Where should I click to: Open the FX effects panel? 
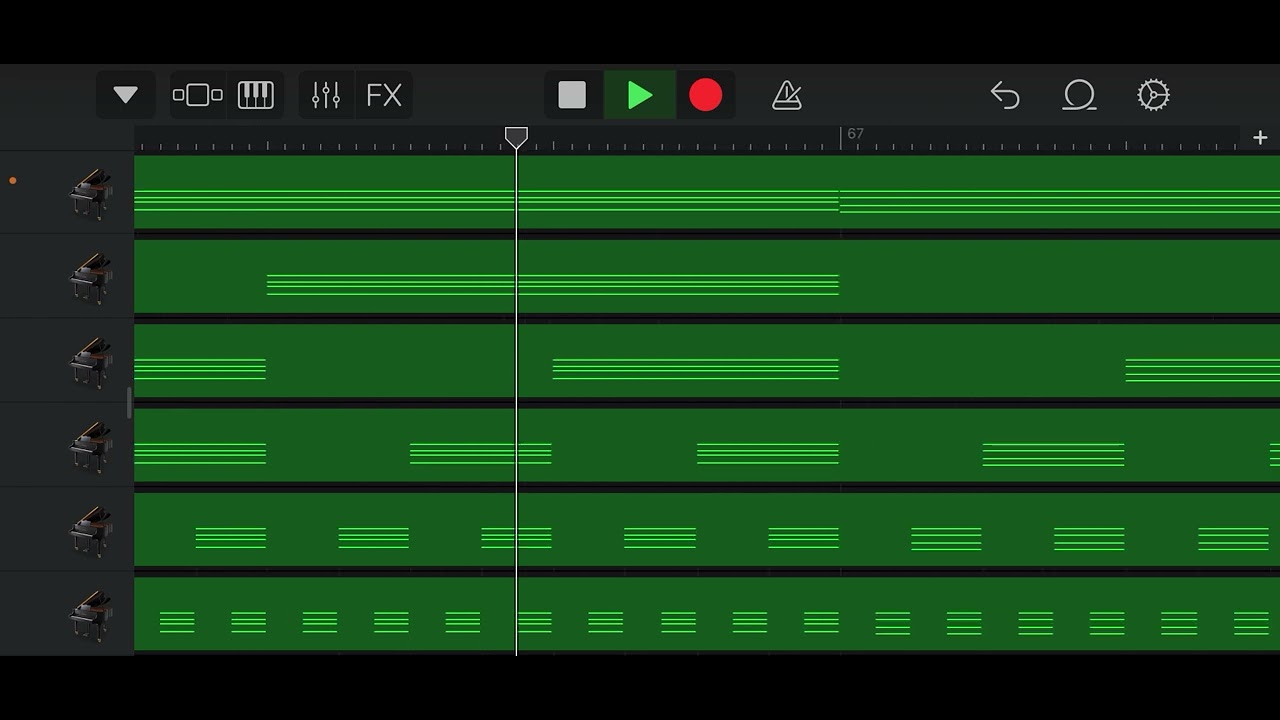(x=384, y=95)
